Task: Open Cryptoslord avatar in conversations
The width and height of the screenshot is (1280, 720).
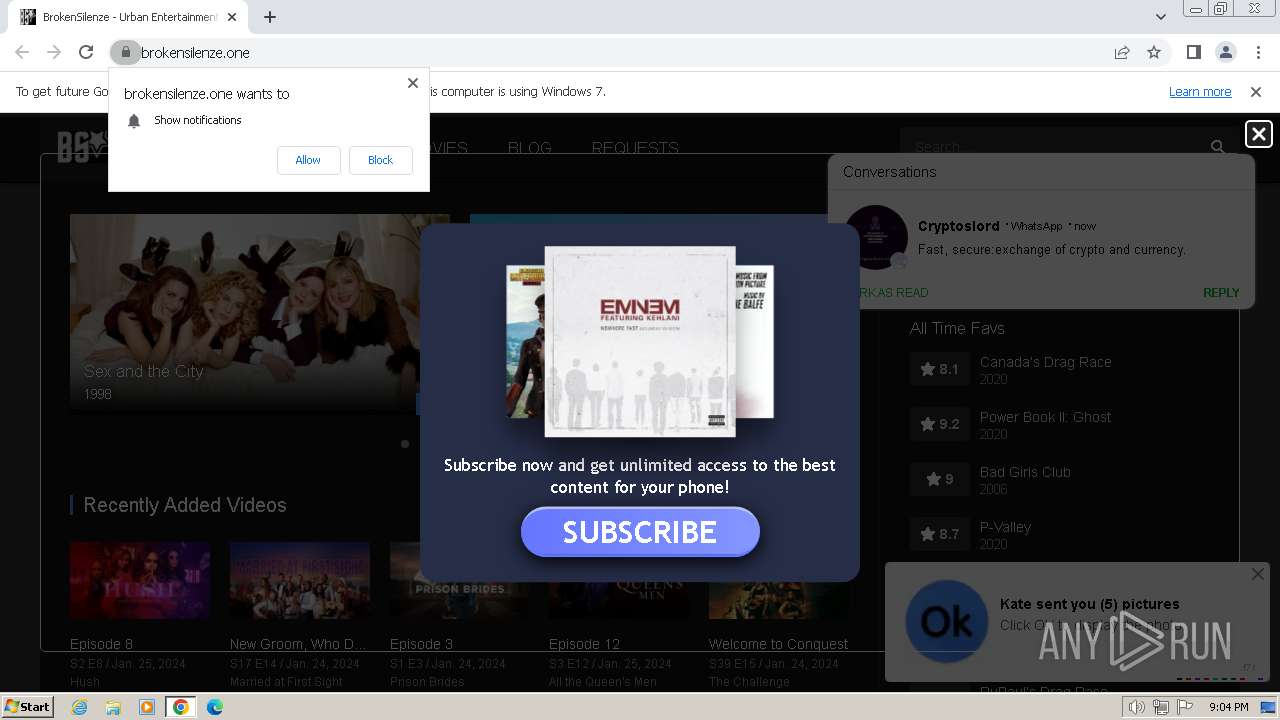Action: 876,237
